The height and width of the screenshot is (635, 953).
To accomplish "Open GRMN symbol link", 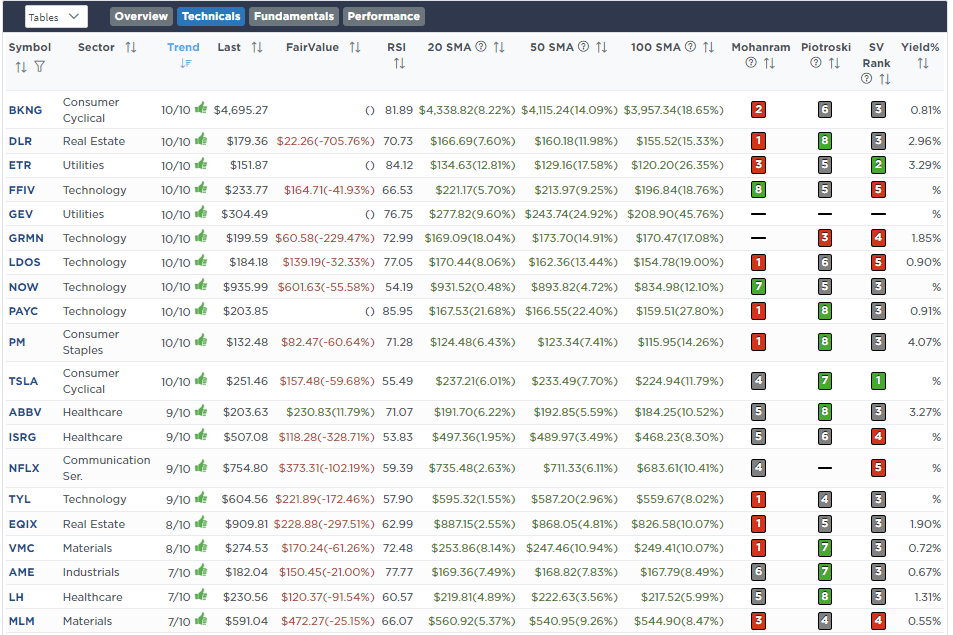I will [x=26, y=238].
